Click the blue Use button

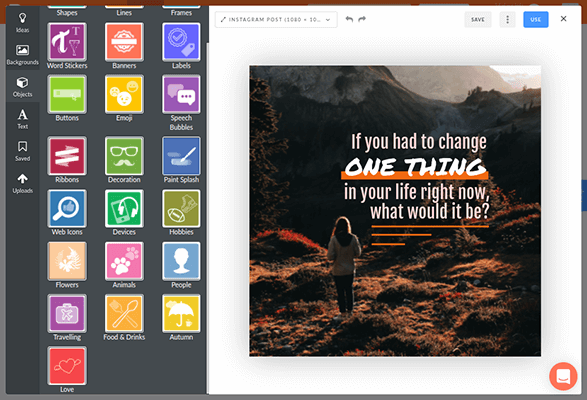(536, 19)
